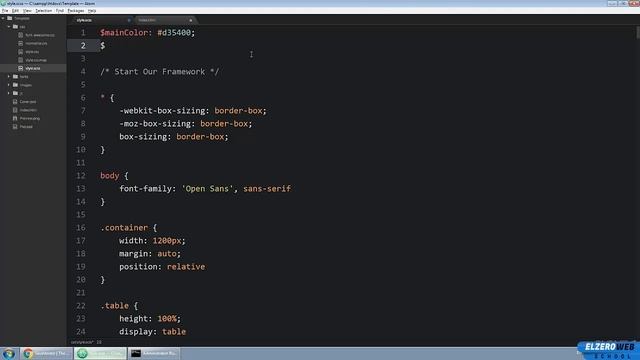Click line number 2 in gutter

[x=83, y=46]
